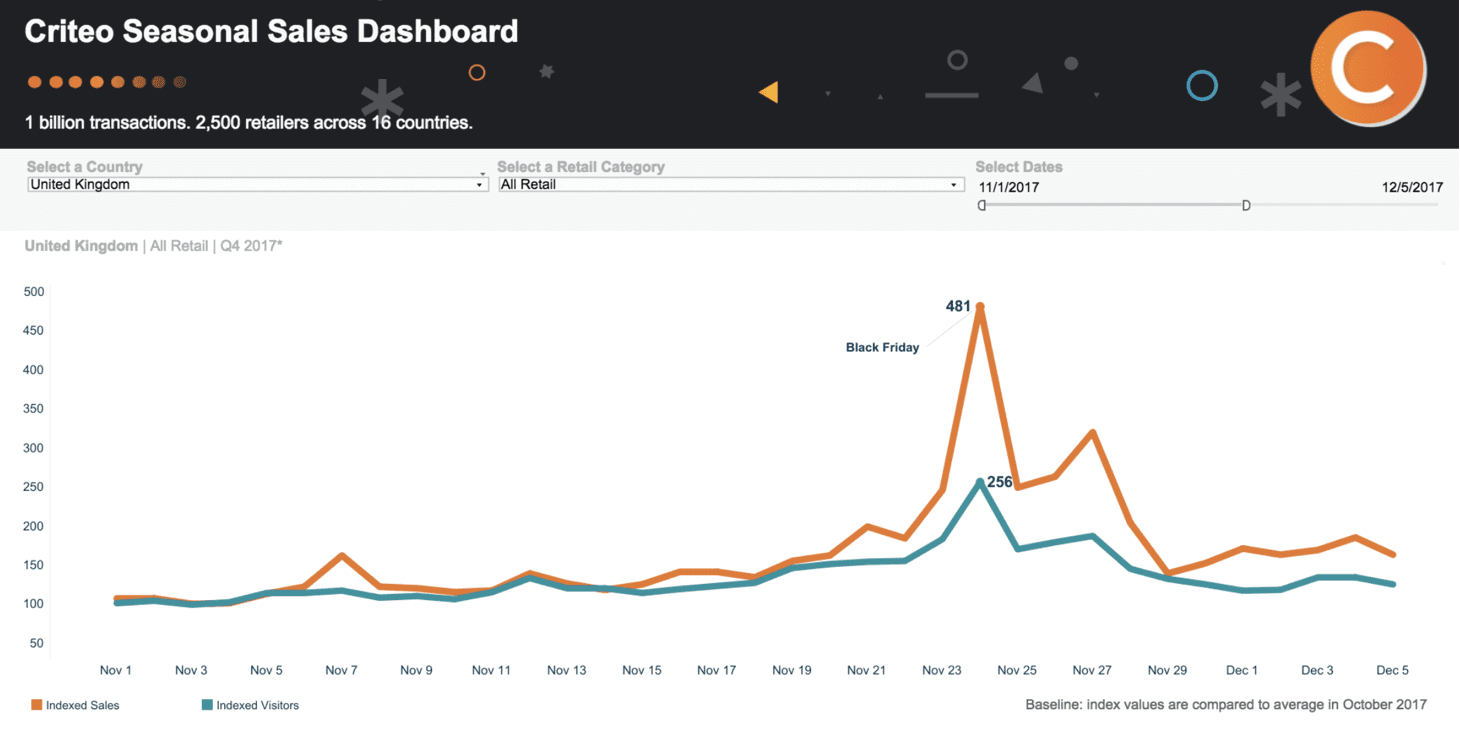The image size is (1460, 742).
Task: Open the Select a Retail Category dropdown
Action: (730, 185)
